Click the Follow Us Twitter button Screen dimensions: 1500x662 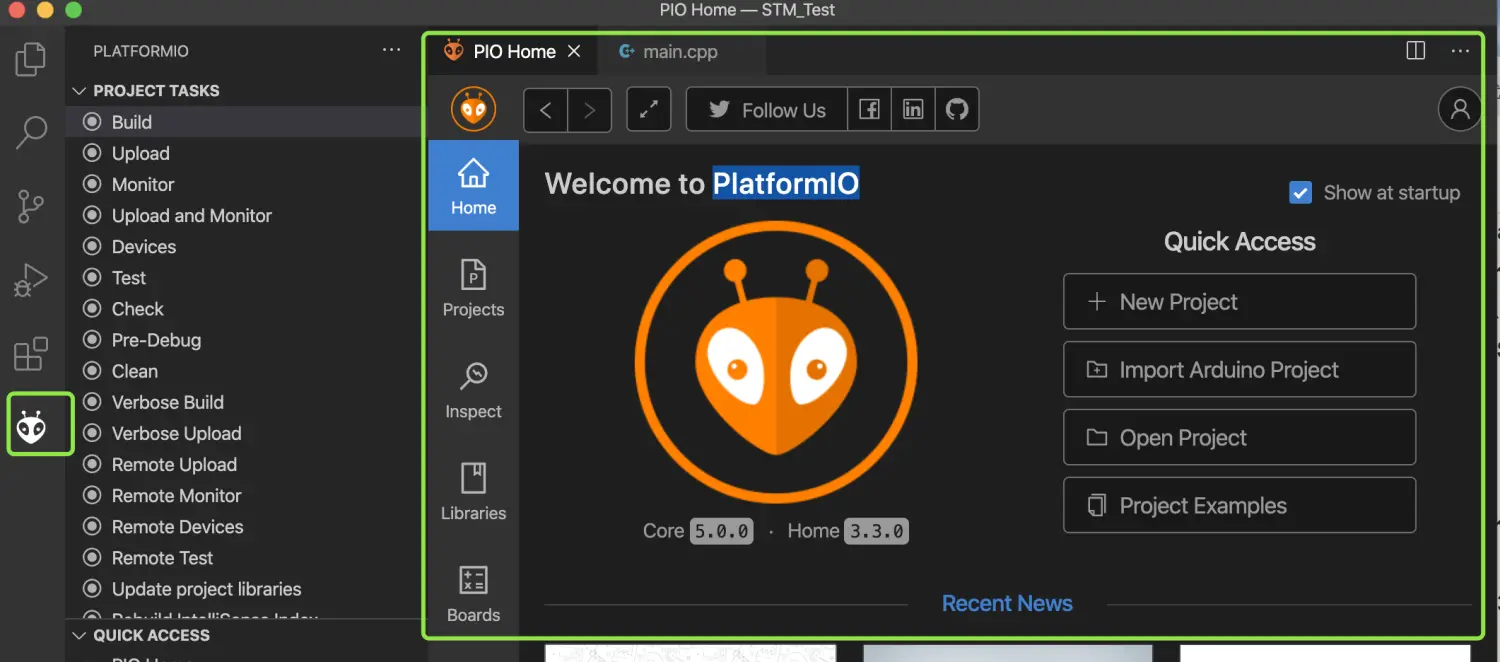tap(767, 110)
